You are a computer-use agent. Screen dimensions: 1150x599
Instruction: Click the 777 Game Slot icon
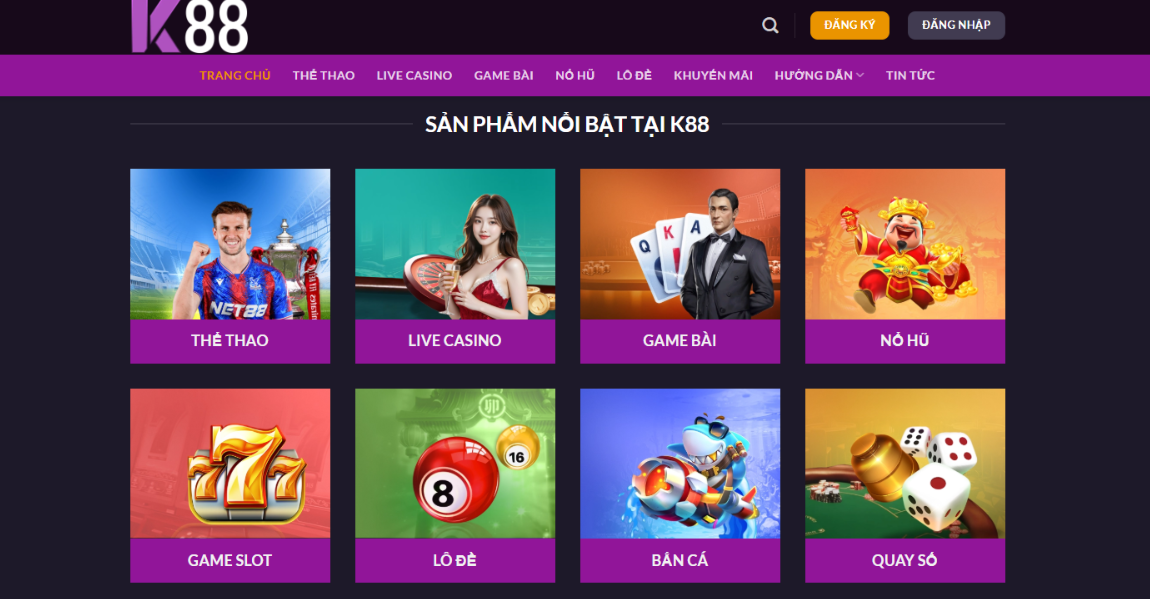point(230,463)
